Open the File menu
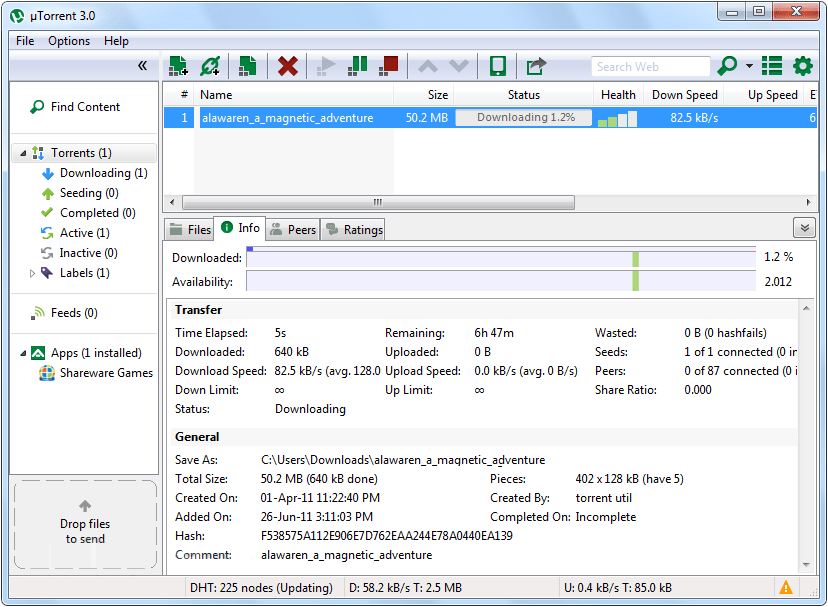 pos(25,41)
